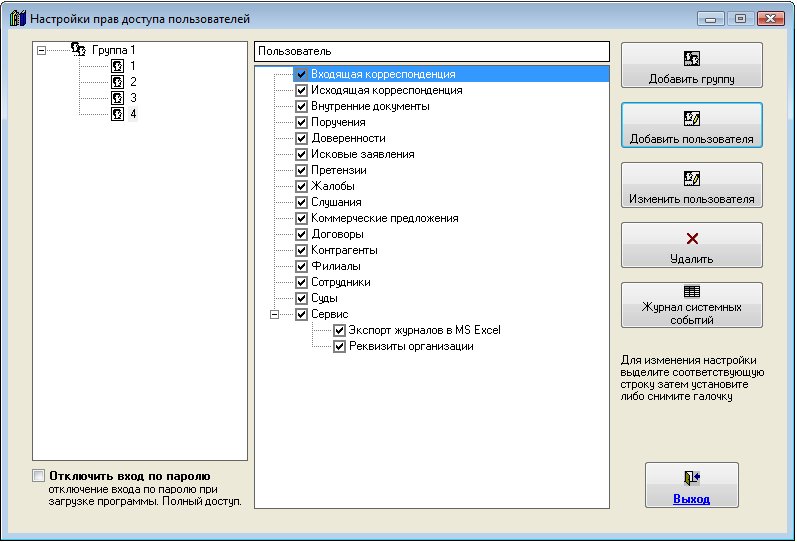Toggle the Претензии checkbox
Image resolution: width=797 pixels, height=542 pixels.
tap(301, 170)
